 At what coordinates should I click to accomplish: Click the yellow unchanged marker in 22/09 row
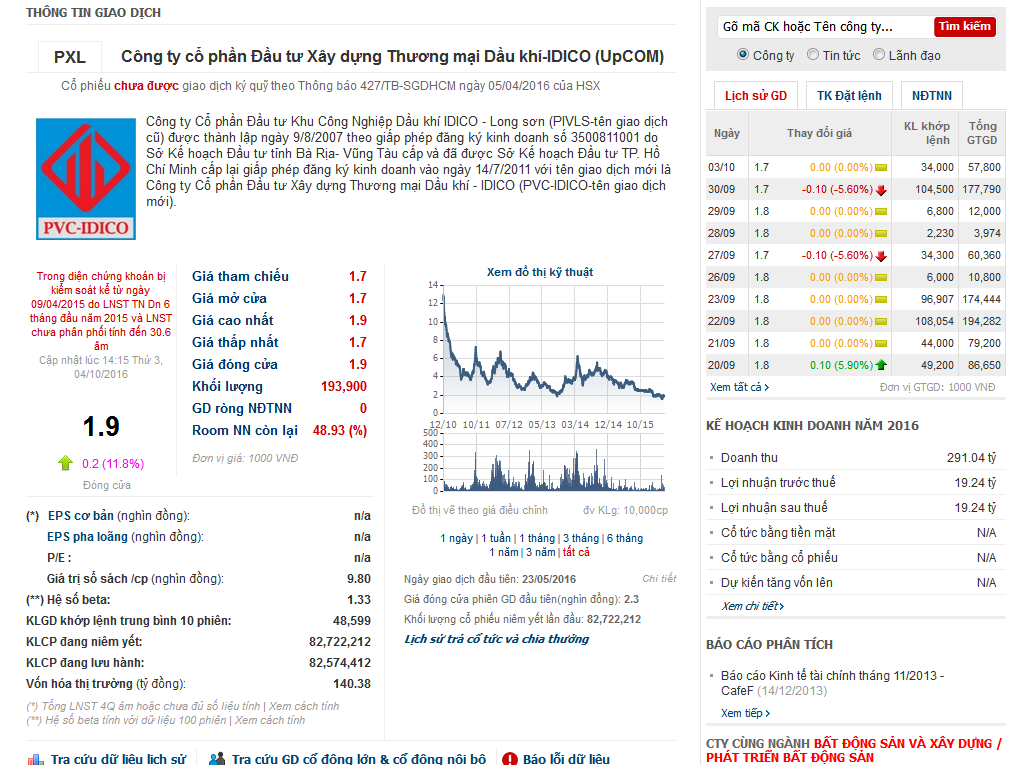click(881, 321)
